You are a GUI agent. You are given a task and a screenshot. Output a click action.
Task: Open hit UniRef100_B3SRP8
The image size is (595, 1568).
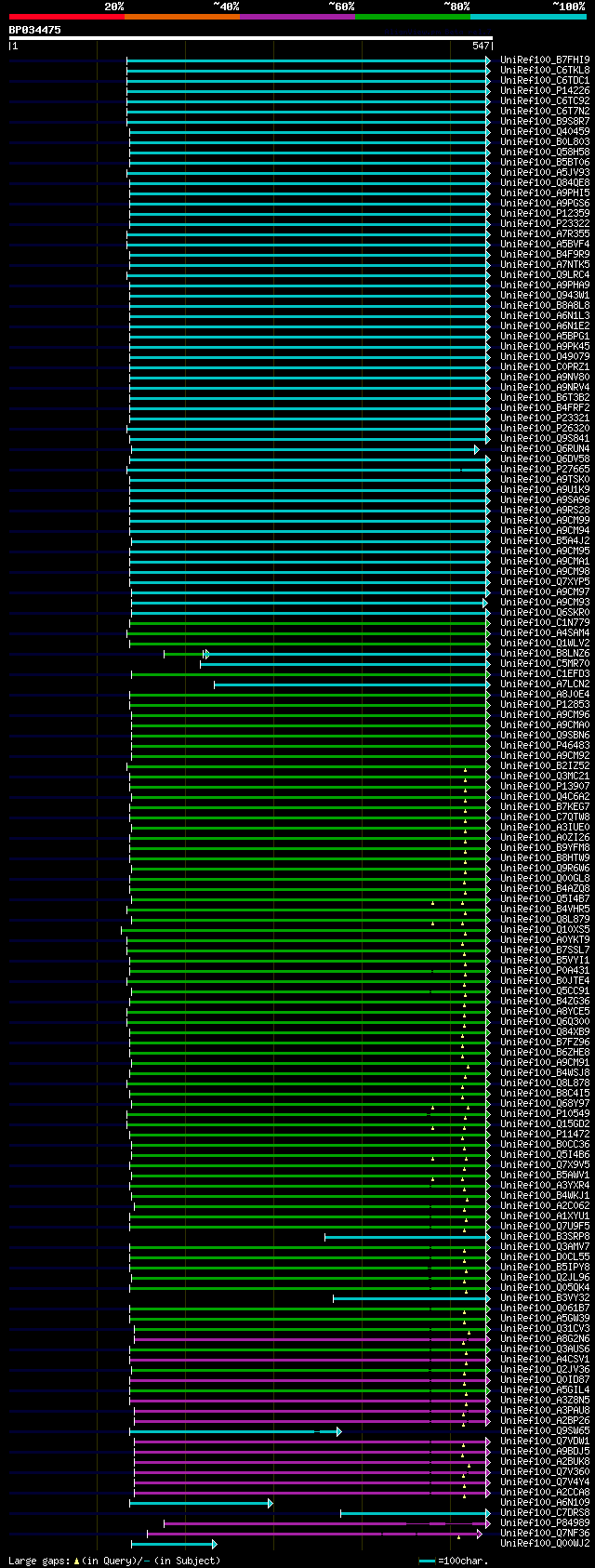point(545,1236)
